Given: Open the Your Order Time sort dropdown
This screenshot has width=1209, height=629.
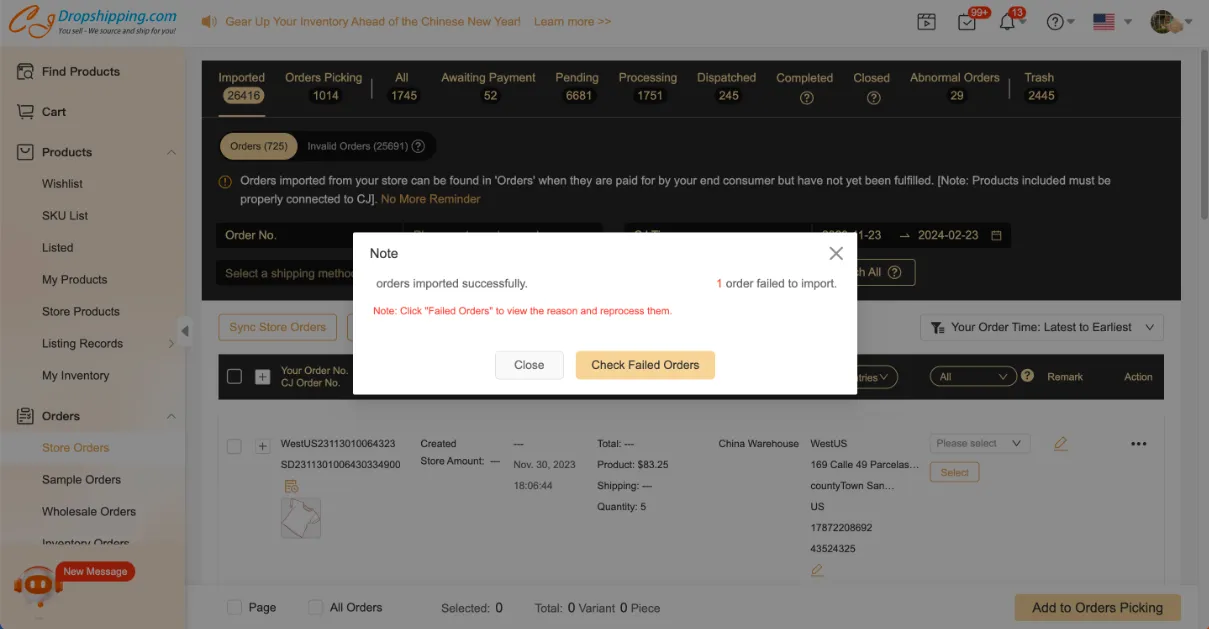Looking at the screenshot, I should [x=1042, y=327].
